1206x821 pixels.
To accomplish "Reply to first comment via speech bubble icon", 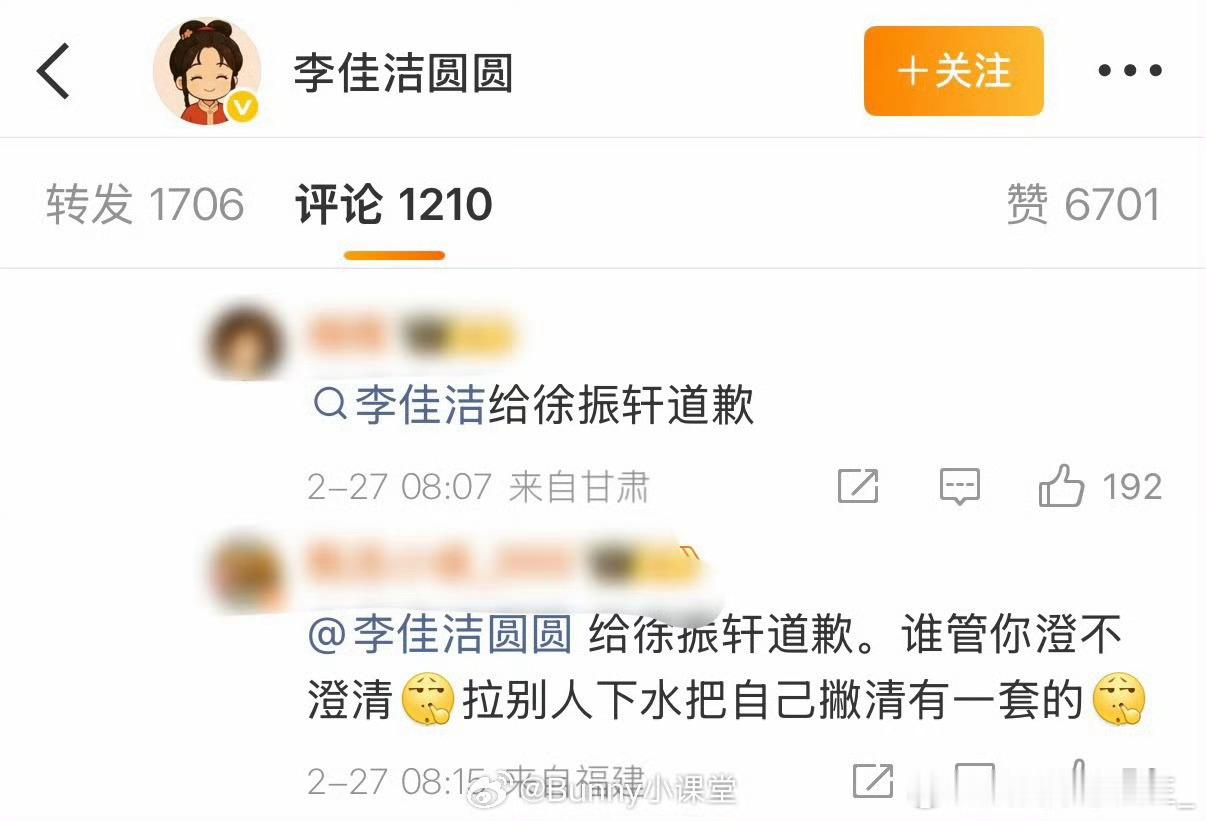I will [x=960, y=488].
